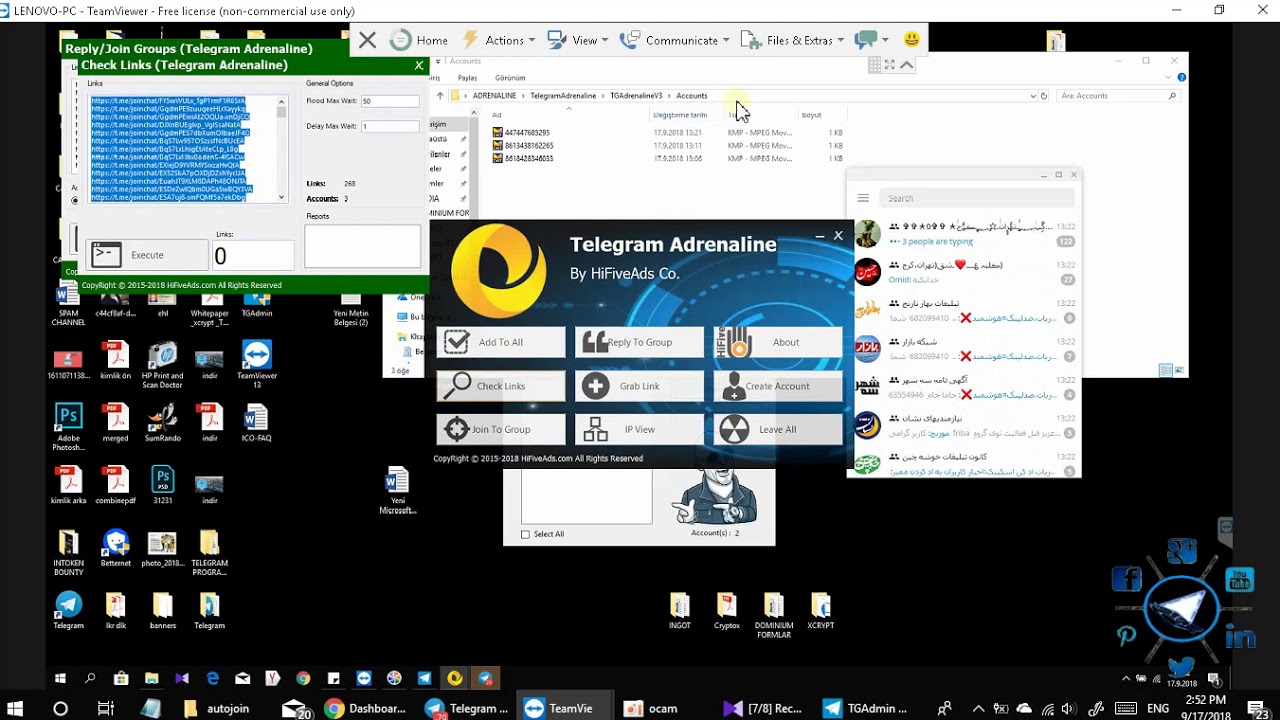Open the TeamViewer chat bubble dropdown

872,40
